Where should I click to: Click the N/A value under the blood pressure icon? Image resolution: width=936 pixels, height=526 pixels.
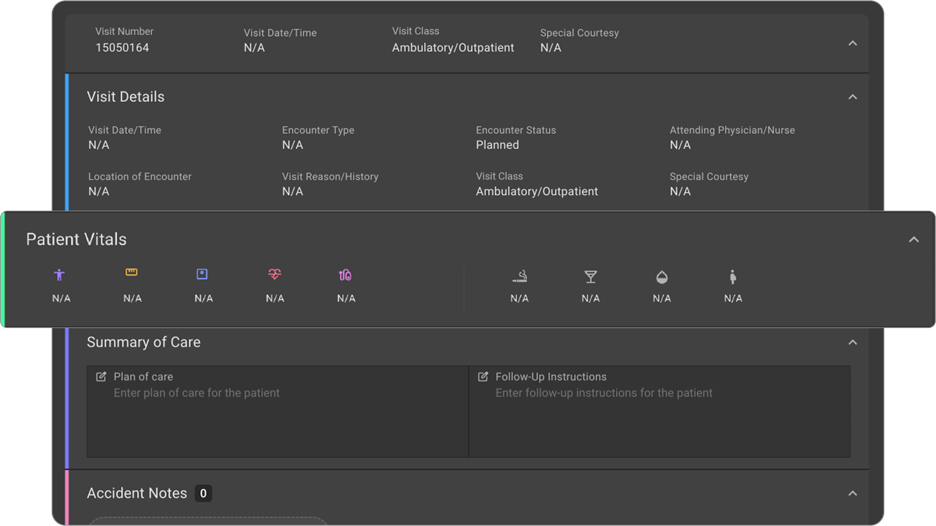pos(346,299)
